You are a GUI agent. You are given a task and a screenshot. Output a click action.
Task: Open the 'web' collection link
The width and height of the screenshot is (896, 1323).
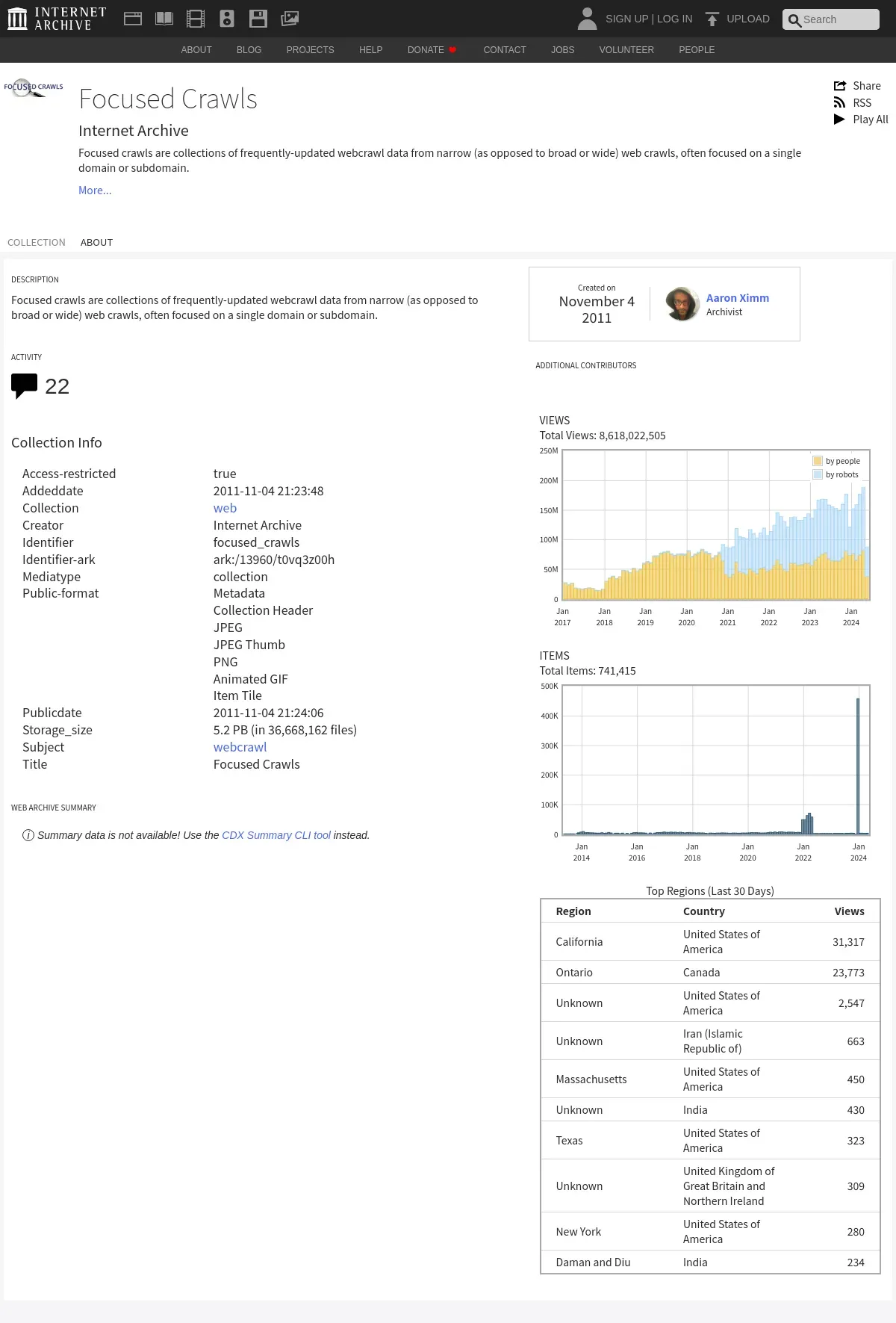[x=225, y=508]
